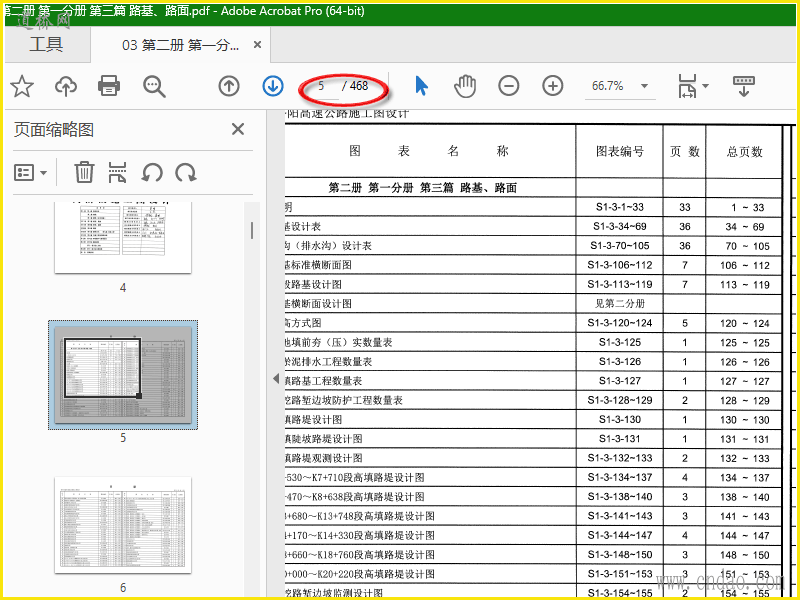Click cell S1-3-138~140
The width and height of the screenshot is (800, 600).
tap(620, 497)
